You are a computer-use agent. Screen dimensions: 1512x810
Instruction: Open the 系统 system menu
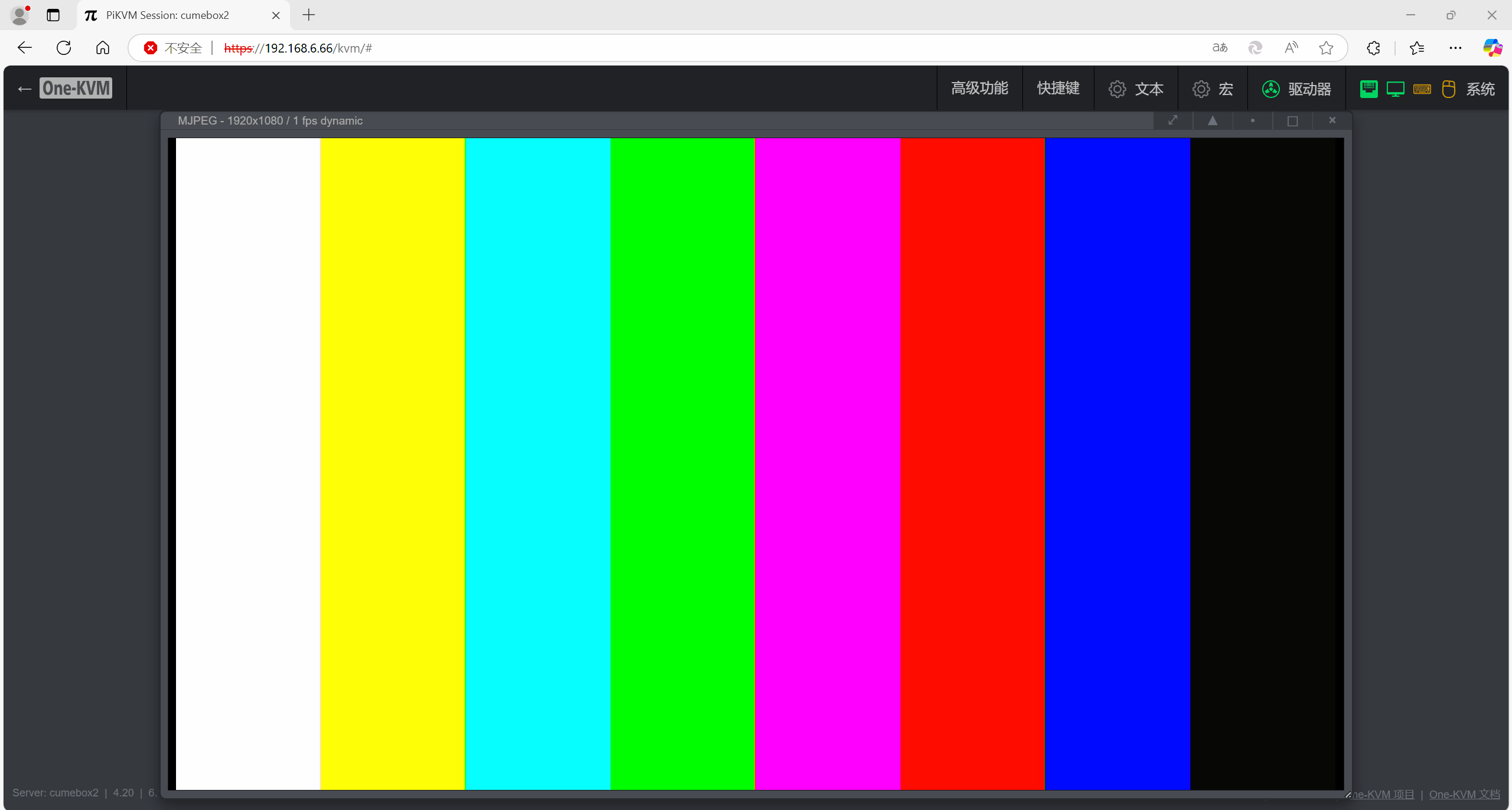(x=1480, y=89)
